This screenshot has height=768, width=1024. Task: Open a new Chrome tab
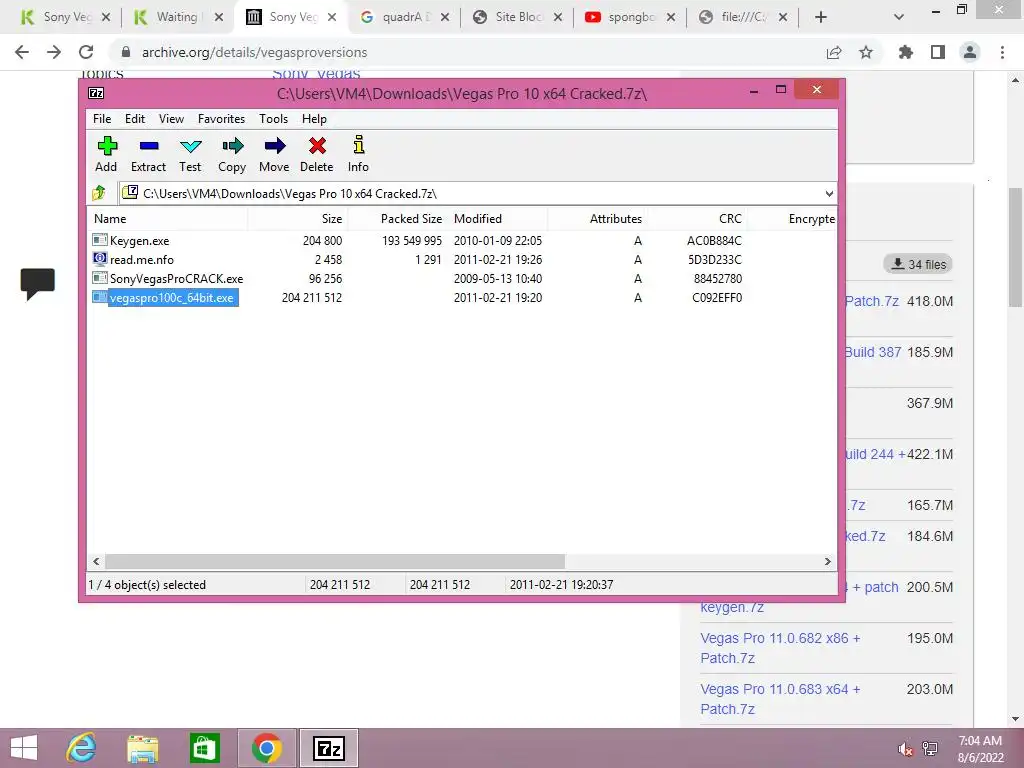coord(821,17)
